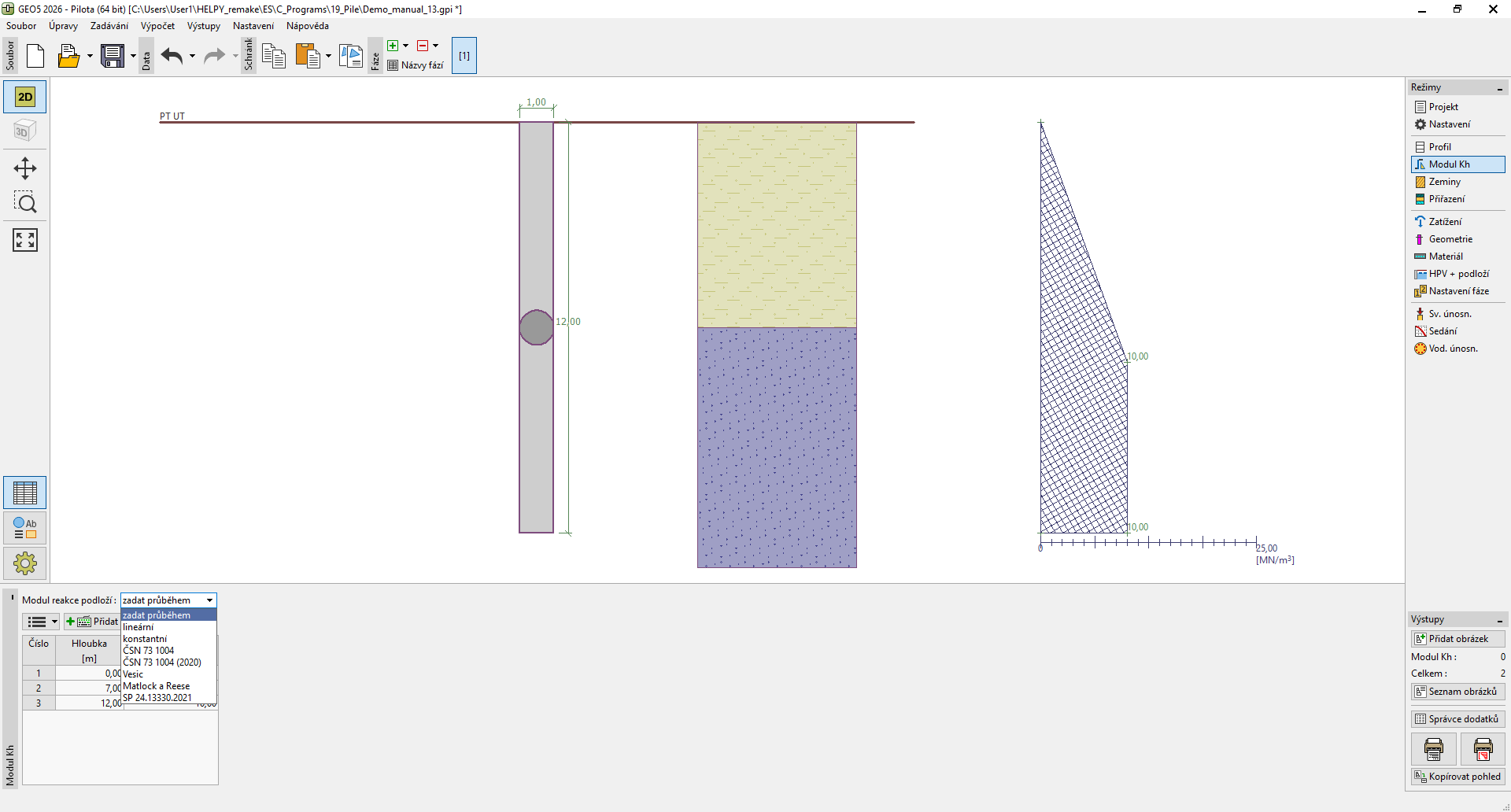Image resolution: width=1511 pixels, height=812 pixels.
Task: Click Kopírovat pohled button
Action: coord(1457,777)
